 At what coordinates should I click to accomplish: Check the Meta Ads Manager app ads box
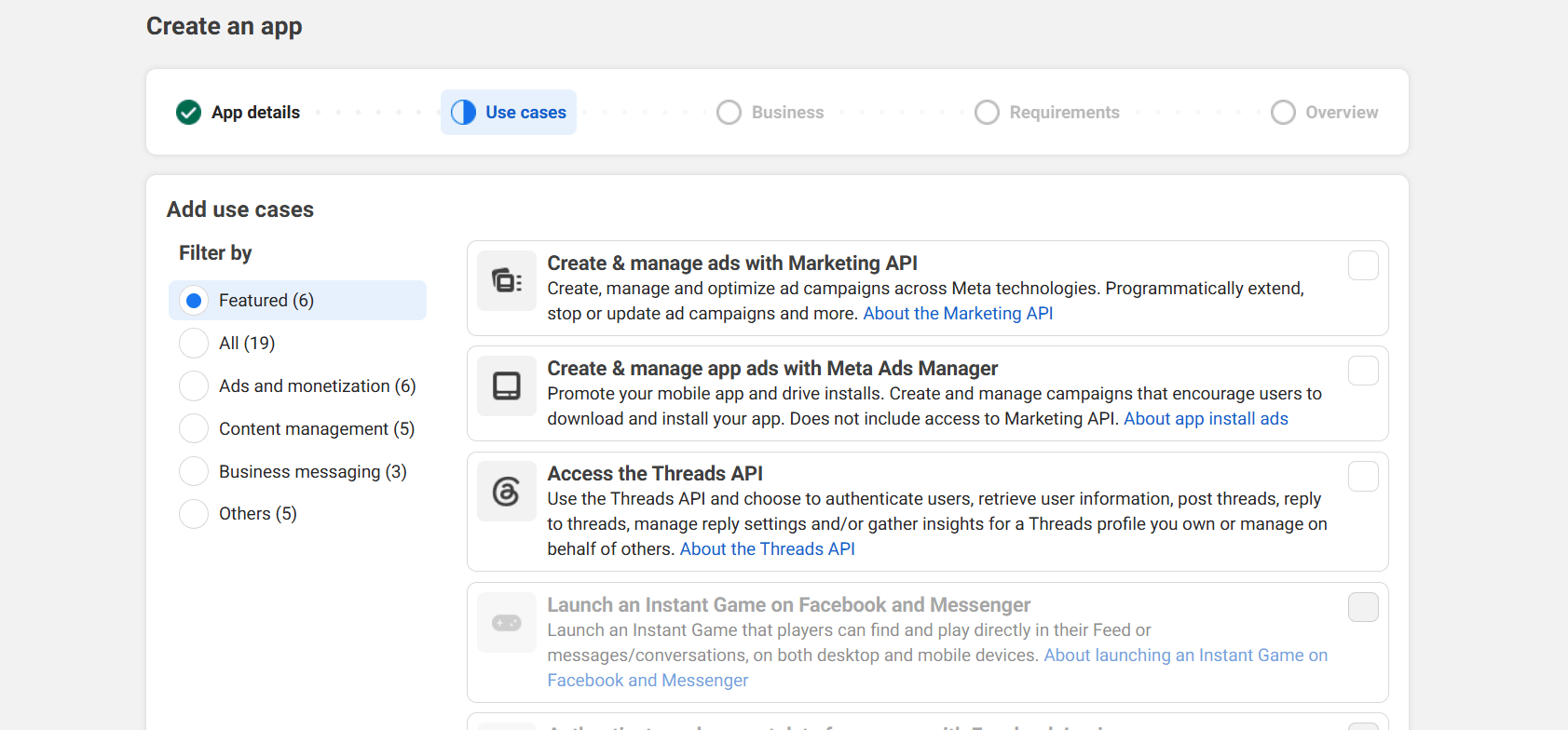pos(1363,371)
